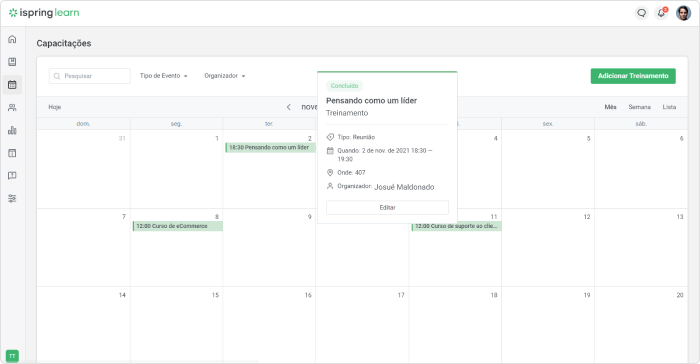Select day 13 in calendar
700x364 pixels.
tap(641, 247)
